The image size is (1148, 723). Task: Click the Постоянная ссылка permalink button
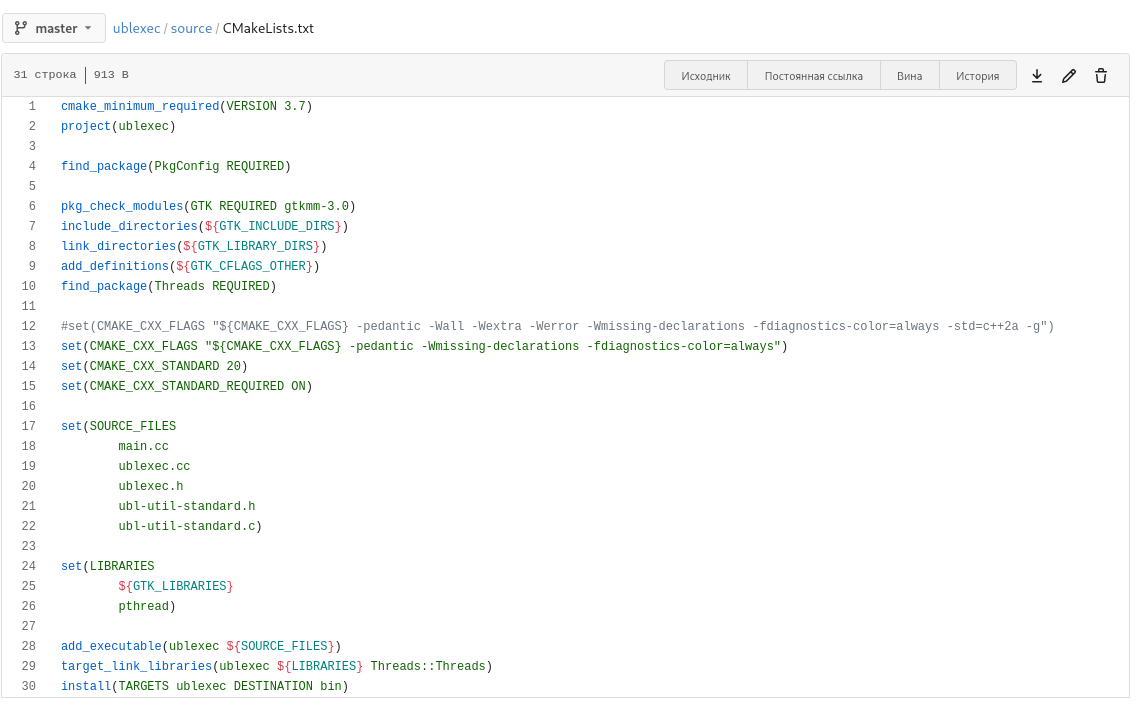pos(813,76)
